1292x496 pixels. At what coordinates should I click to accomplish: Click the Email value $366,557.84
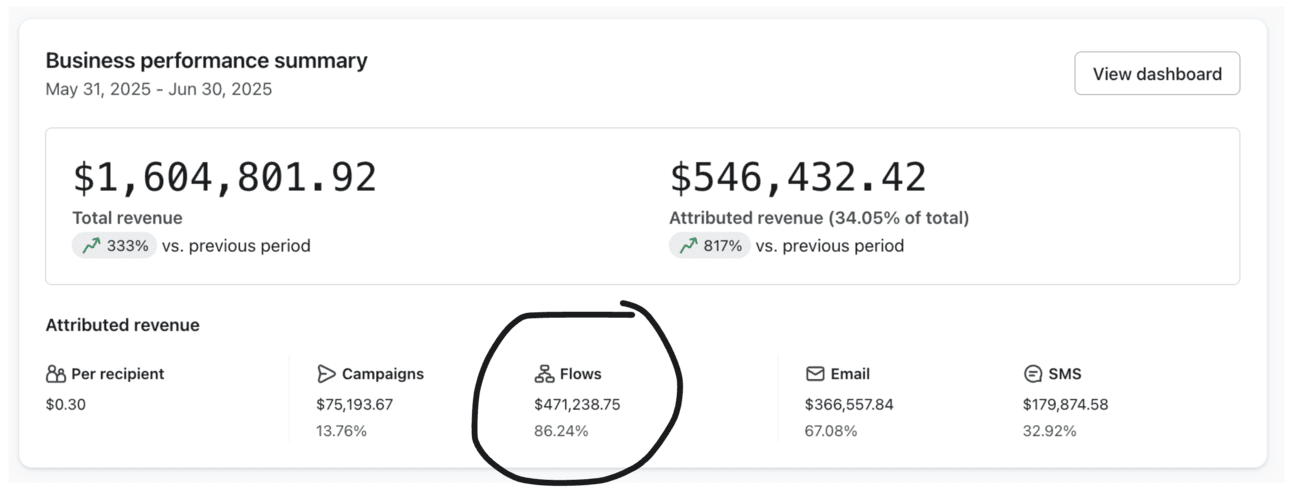(x=849, y=405)
